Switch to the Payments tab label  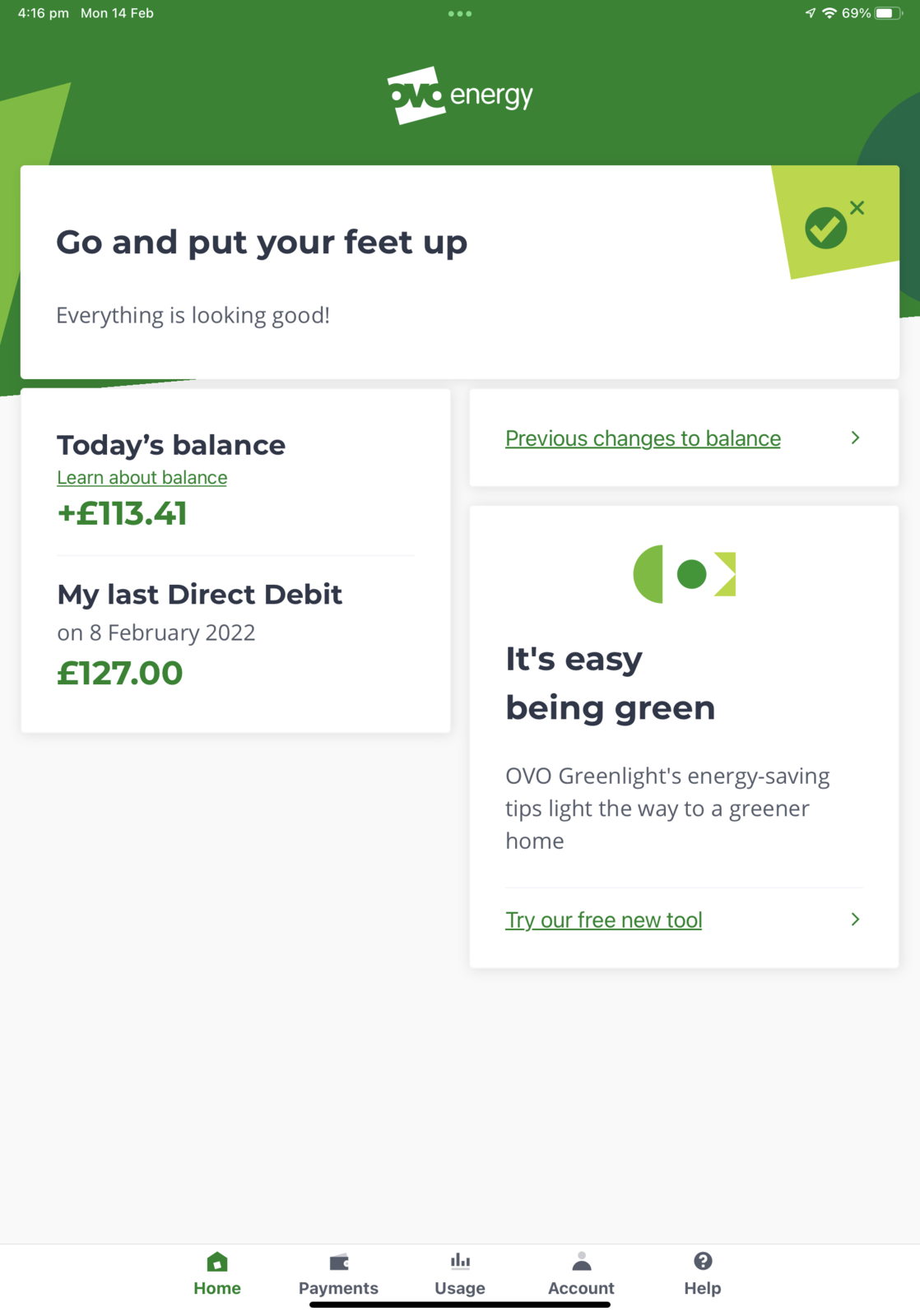[338, 1288]
